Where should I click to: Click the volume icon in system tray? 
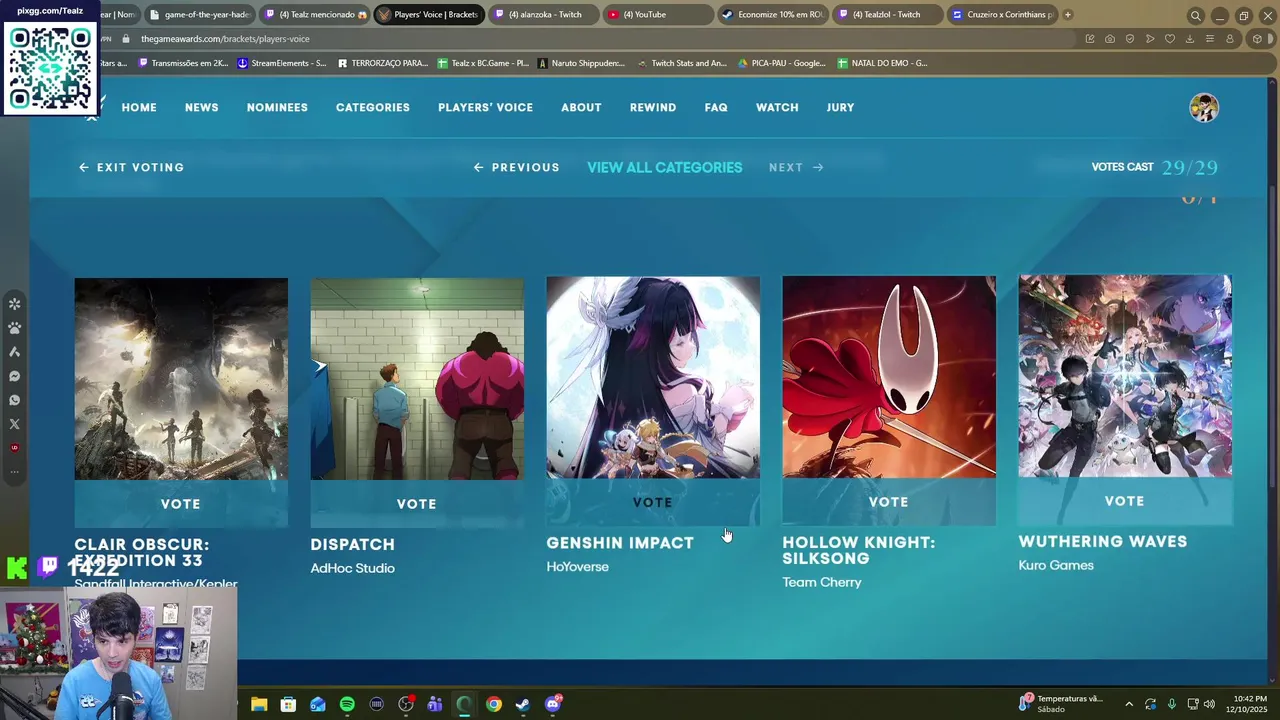1209,704
